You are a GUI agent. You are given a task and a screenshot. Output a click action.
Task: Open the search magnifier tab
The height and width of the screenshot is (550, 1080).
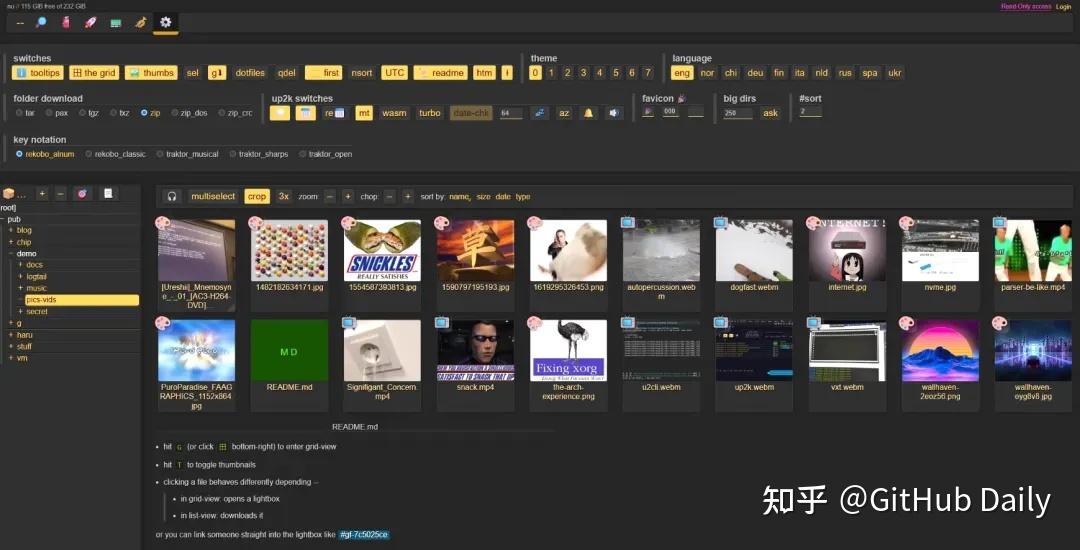pos(41,22)
